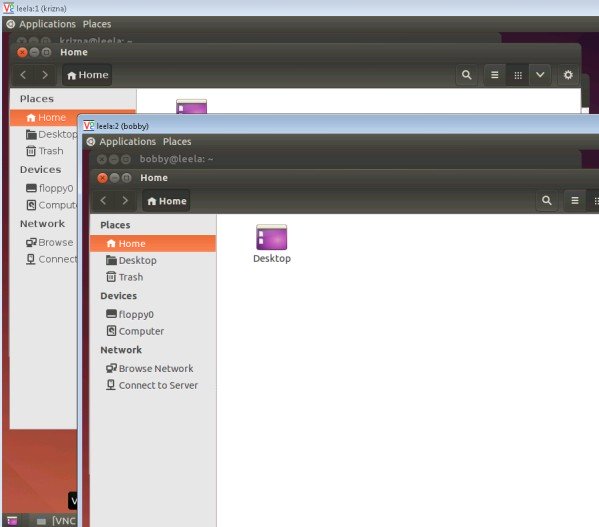Viewport: 599px width, 527px height.
Task: Click the bobby@leela terminal title bar
Action: click(336, 159)
